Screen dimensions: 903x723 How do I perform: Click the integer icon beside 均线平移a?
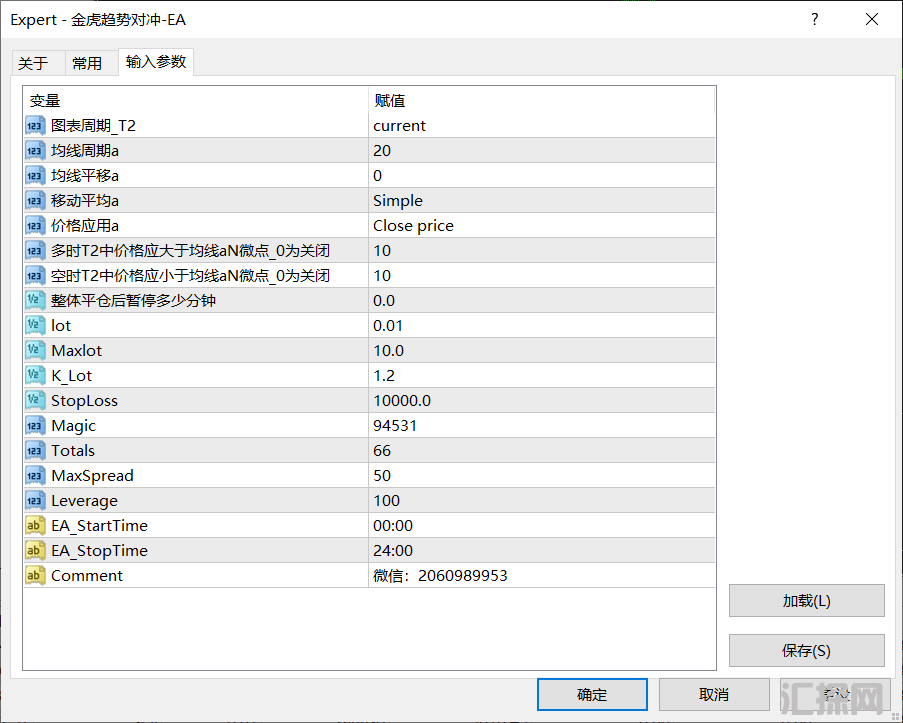[35, 176]
